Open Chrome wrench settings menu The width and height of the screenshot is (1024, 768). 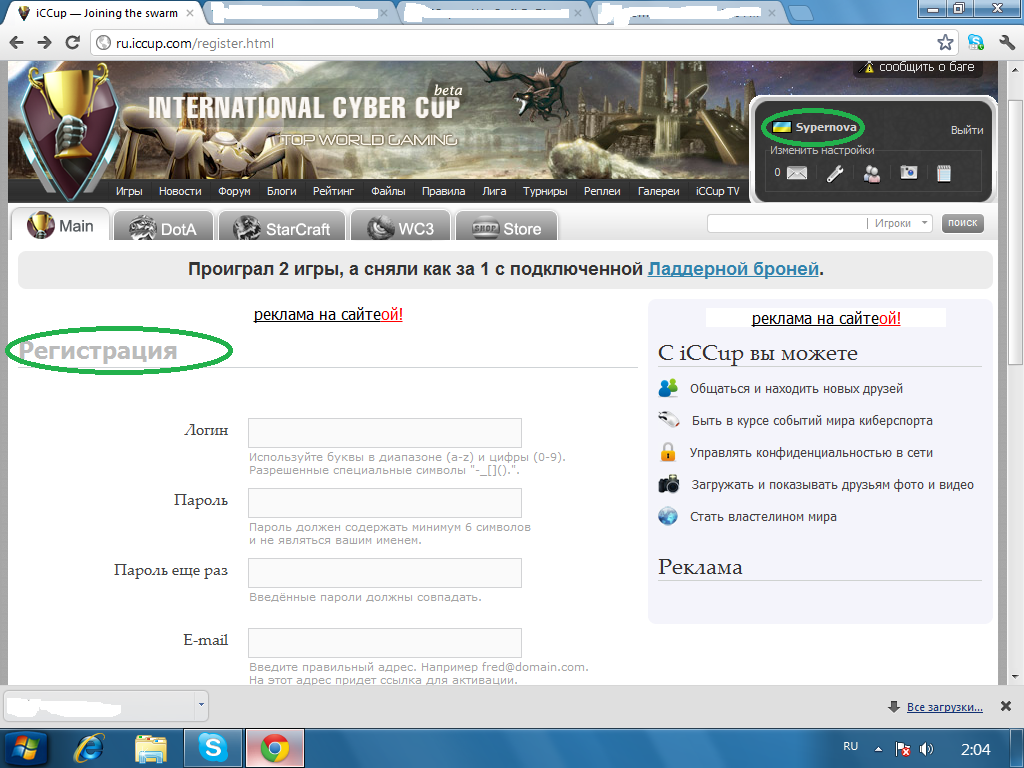point(1007,43)
